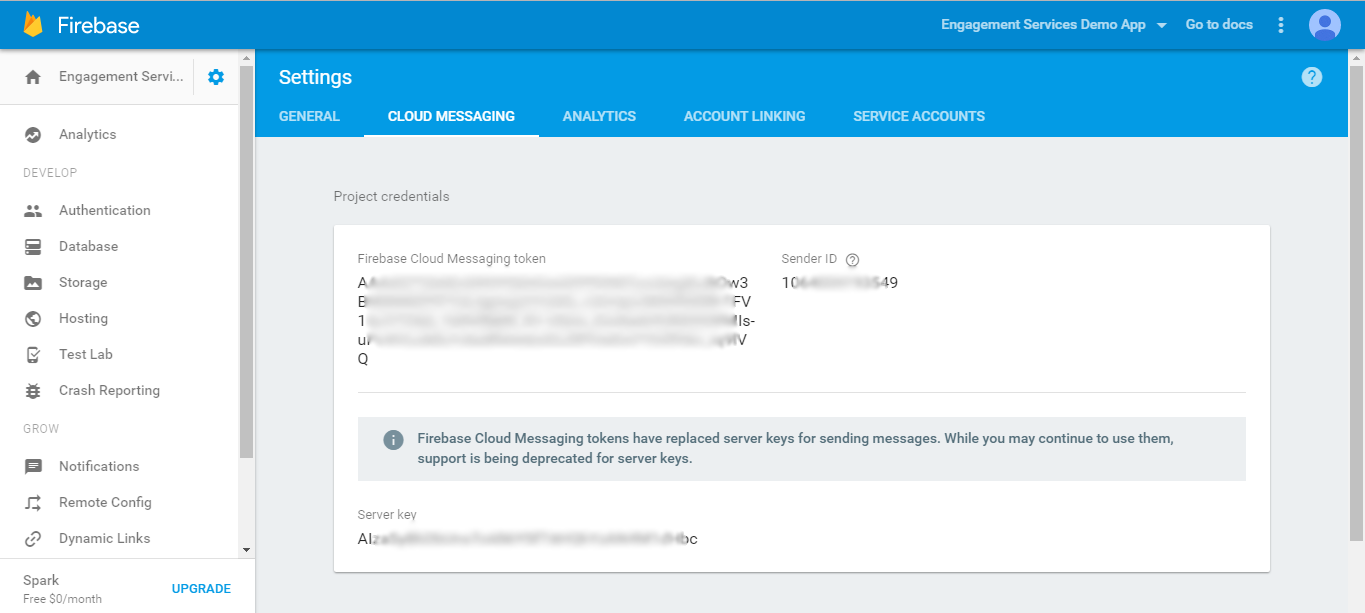Click the info icon in deprecation notice
The image size is (1365, 613).
tap(393, 440)
